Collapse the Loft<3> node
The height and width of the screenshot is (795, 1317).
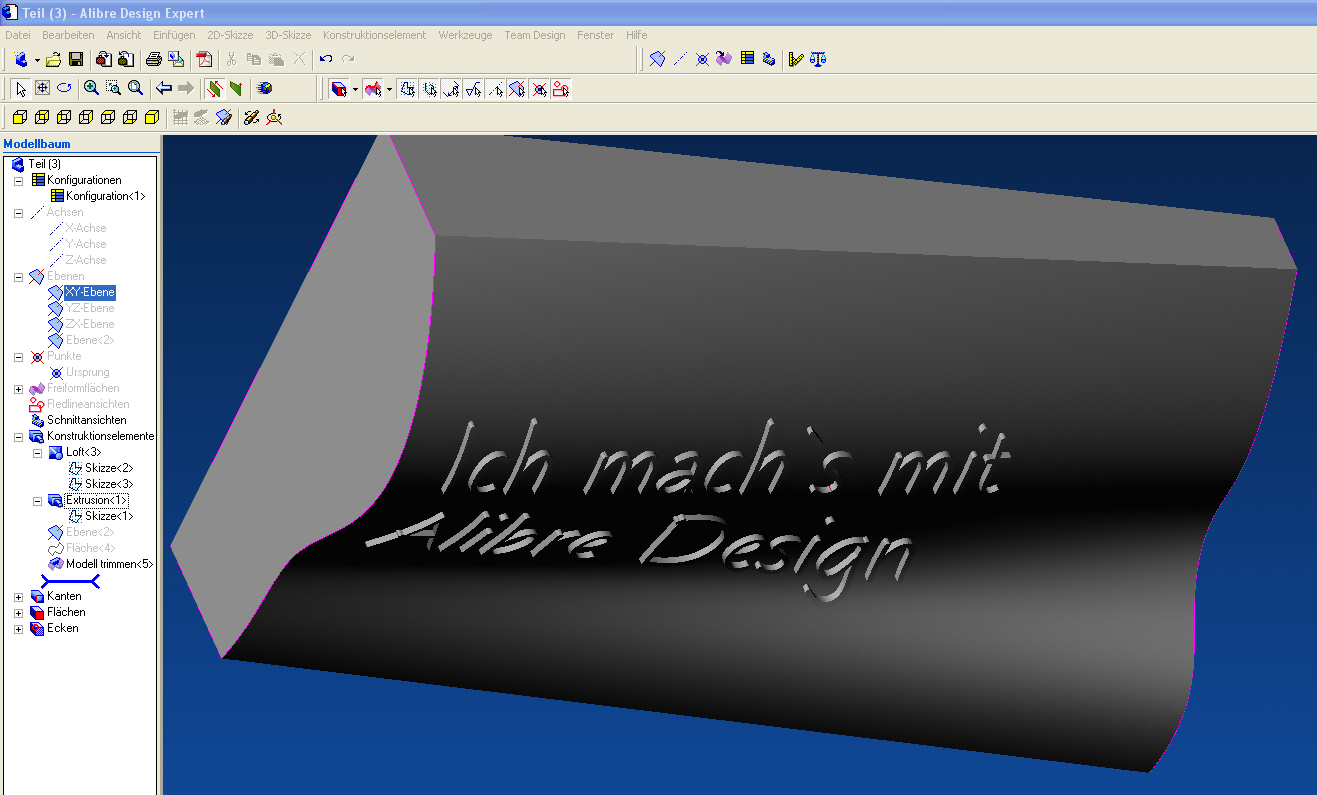click(x=38, y=452)
